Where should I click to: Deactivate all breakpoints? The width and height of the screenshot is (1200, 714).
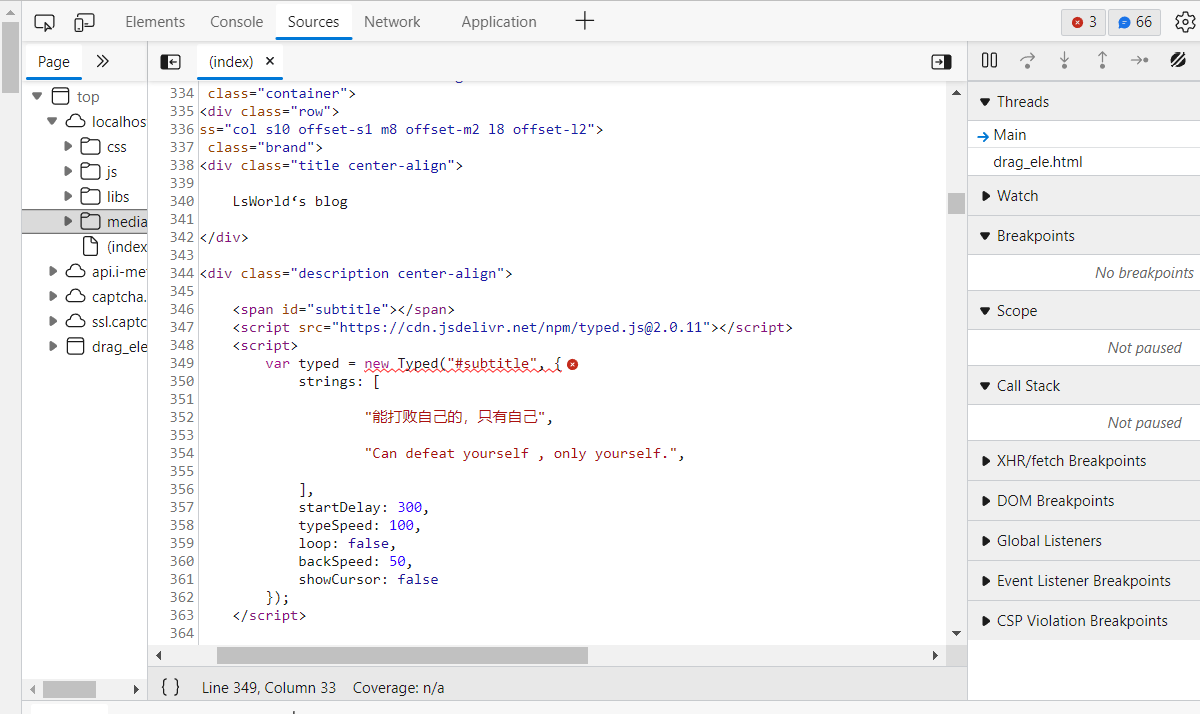tap(1178, 61)
